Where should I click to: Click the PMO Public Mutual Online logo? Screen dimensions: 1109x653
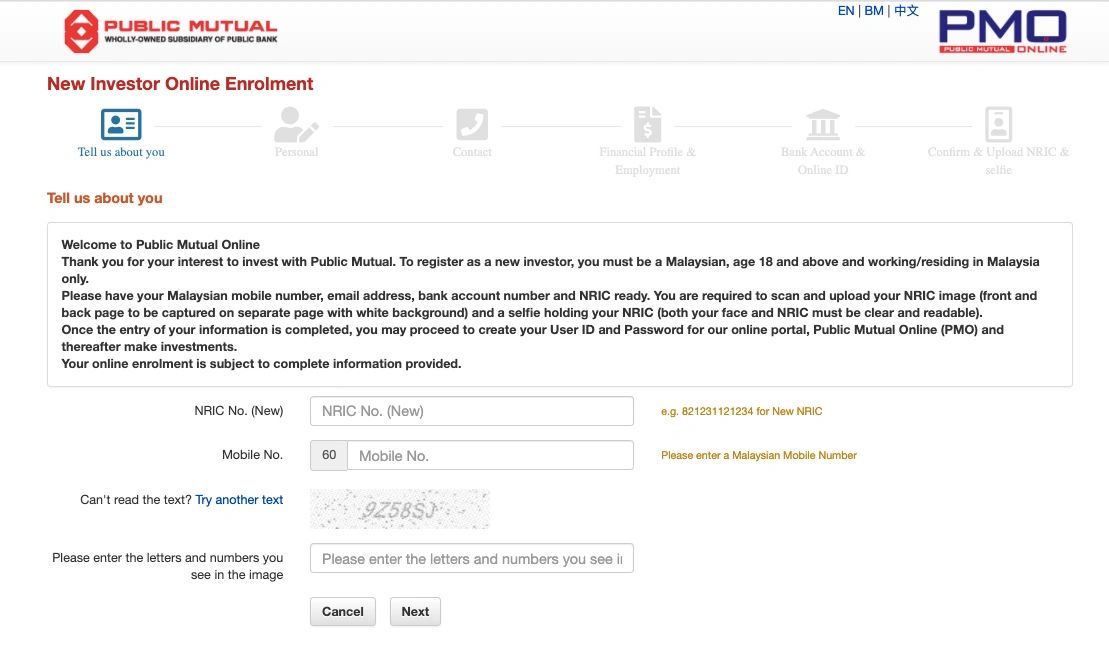pos(1002,32)
